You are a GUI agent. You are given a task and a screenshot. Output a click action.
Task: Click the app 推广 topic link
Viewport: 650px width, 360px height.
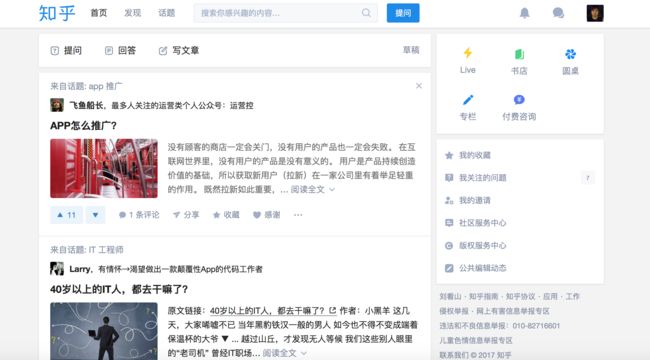[x=105, y=86]
